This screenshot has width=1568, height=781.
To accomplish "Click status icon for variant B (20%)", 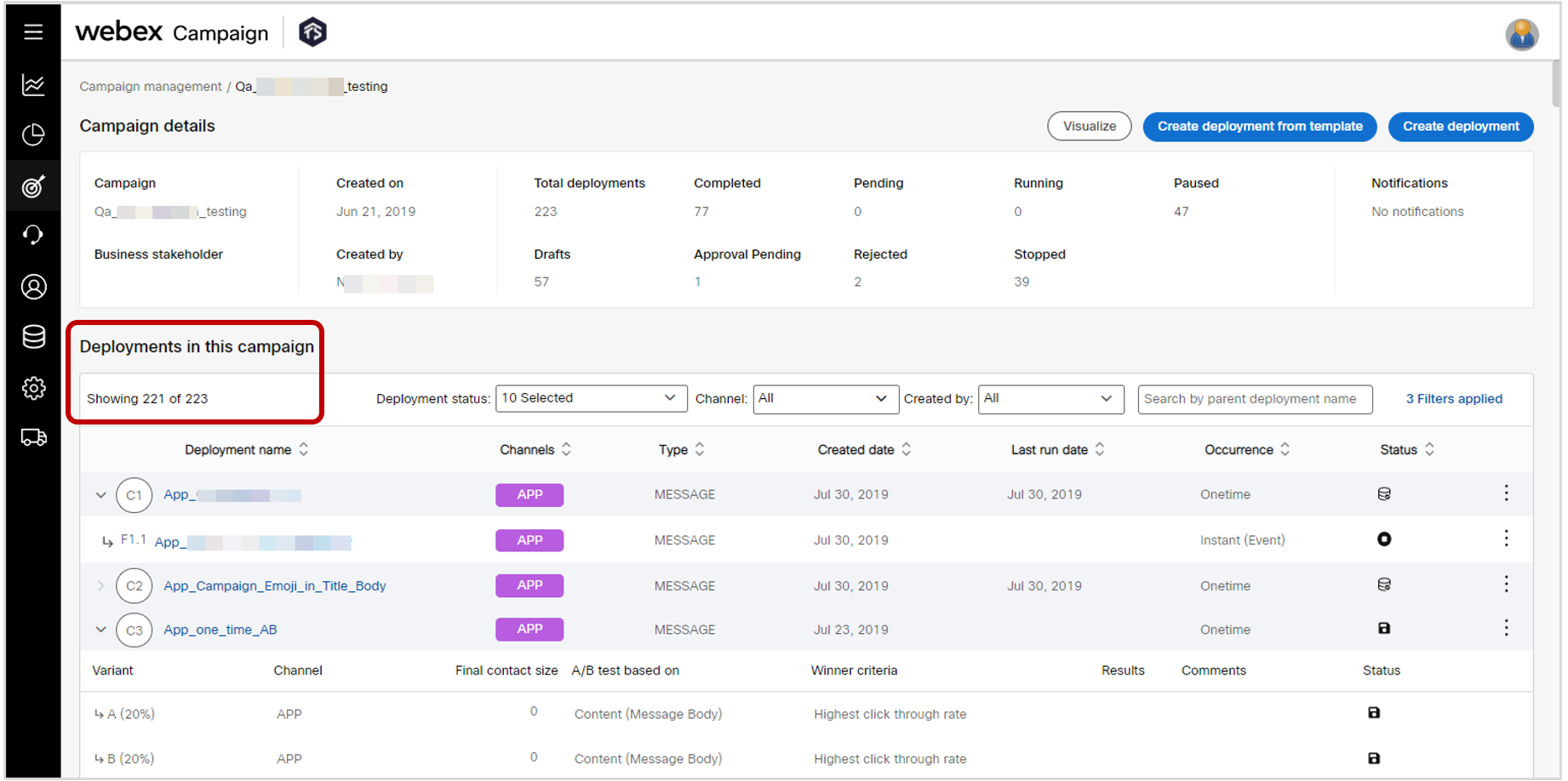I will [1374, 758].
